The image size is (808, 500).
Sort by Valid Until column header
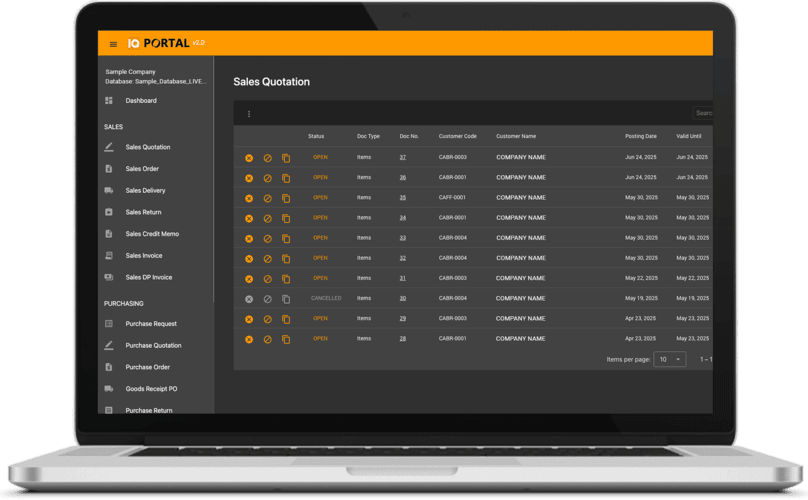click(x=688, y=136)
